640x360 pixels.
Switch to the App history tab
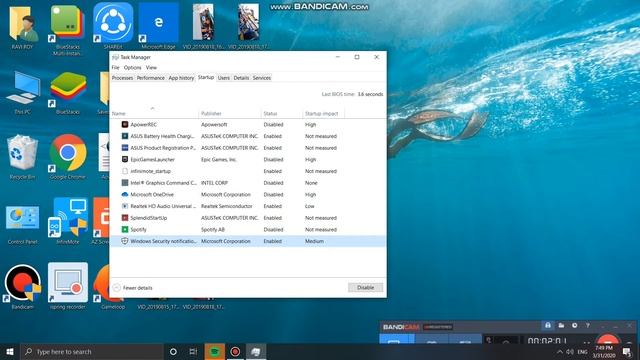[181, 78]
